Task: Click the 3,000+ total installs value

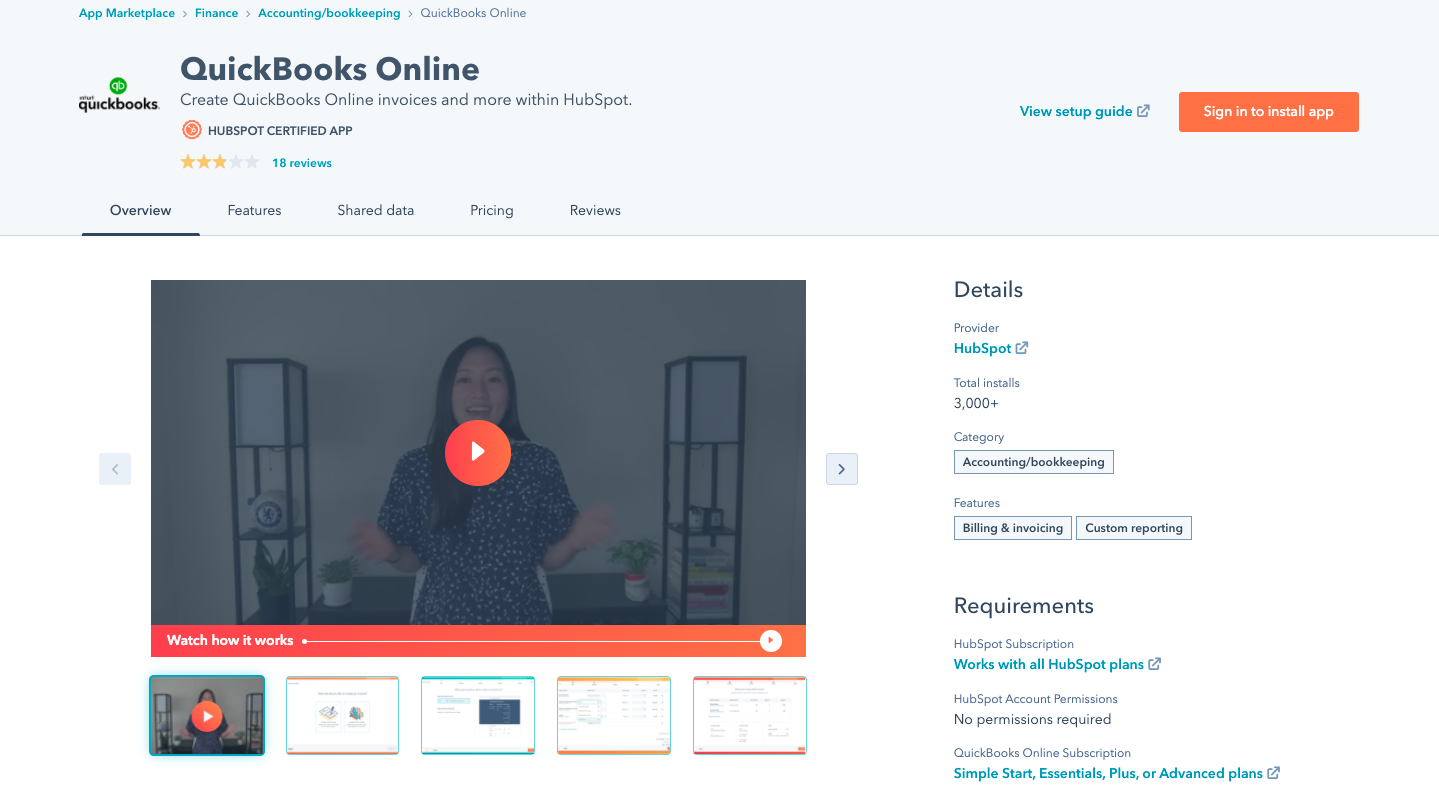Action: pyautogui.click(x=976, y=404)
